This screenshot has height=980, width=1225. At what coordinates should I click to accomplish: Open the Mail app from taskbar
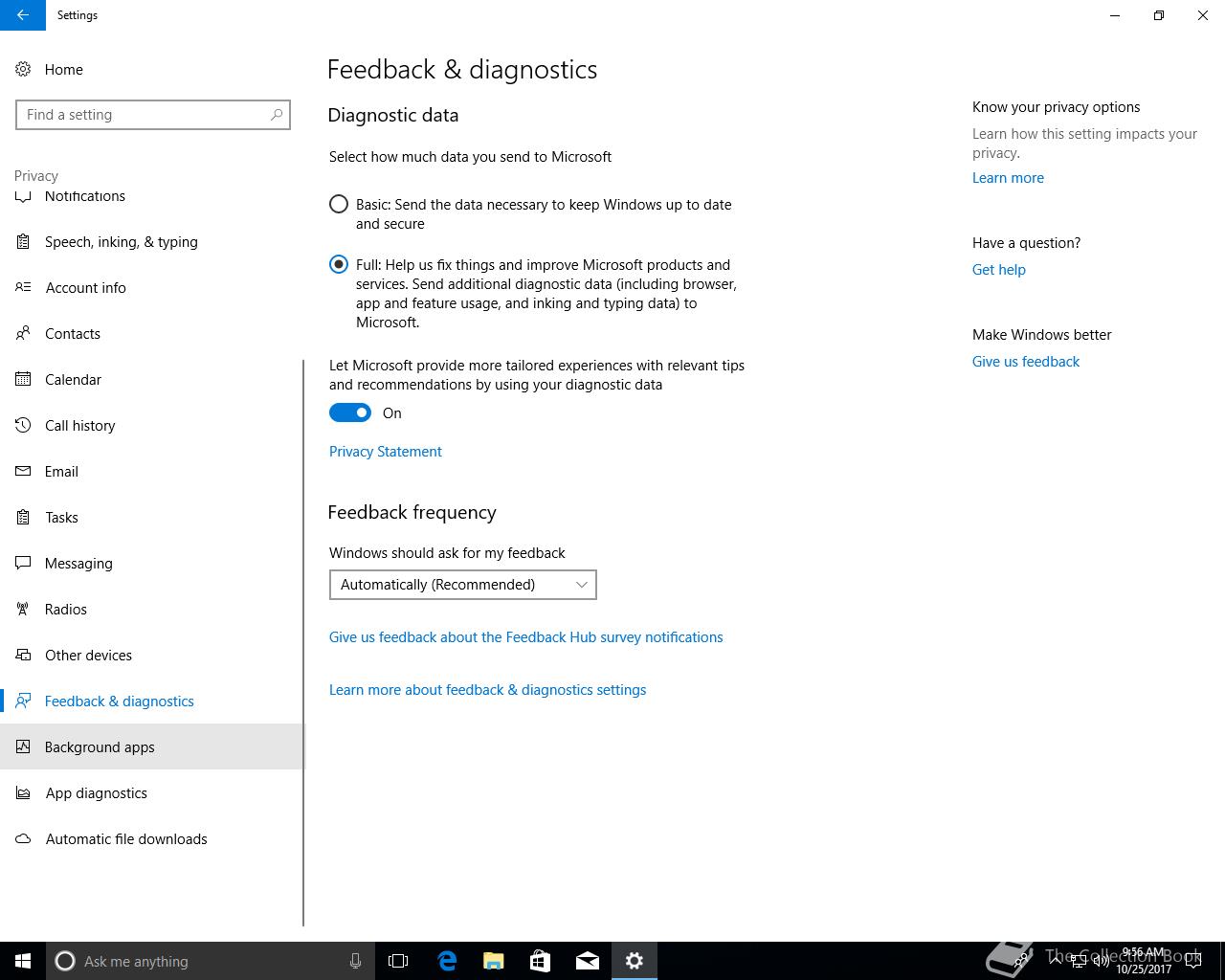pyautogui.click(x=588, y=961)
